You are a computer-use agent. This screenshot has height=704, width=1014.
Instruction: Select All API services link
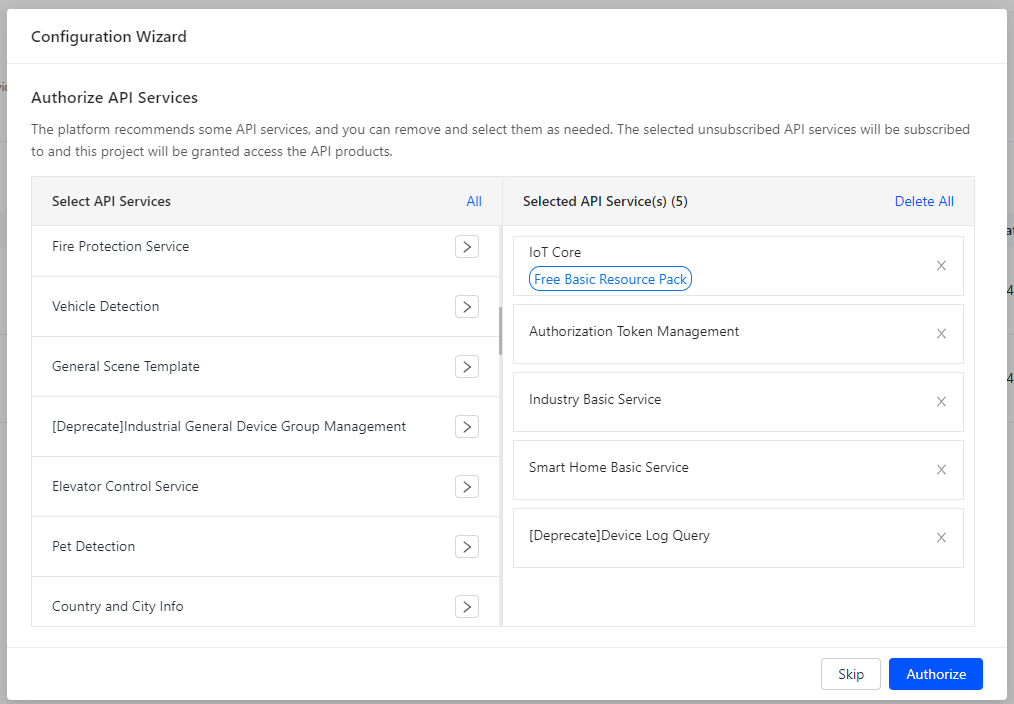[474, 202]
